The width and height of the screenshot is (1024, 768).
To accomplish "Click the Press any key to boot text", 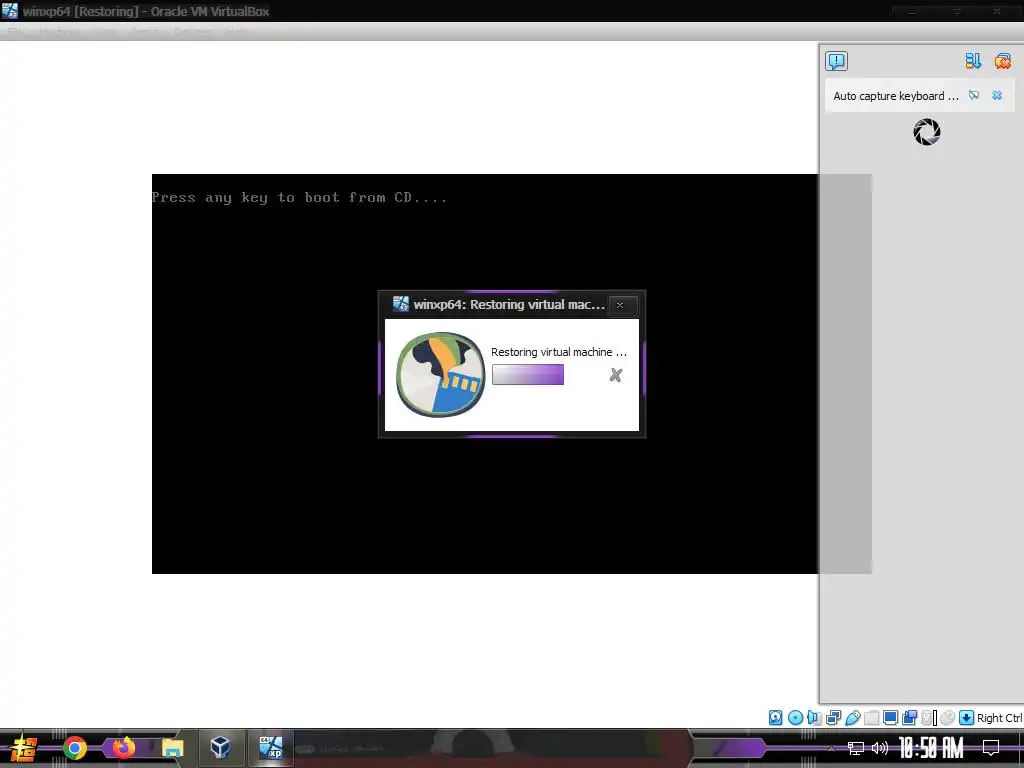I will pyautogui.click(x=300, y=197).
